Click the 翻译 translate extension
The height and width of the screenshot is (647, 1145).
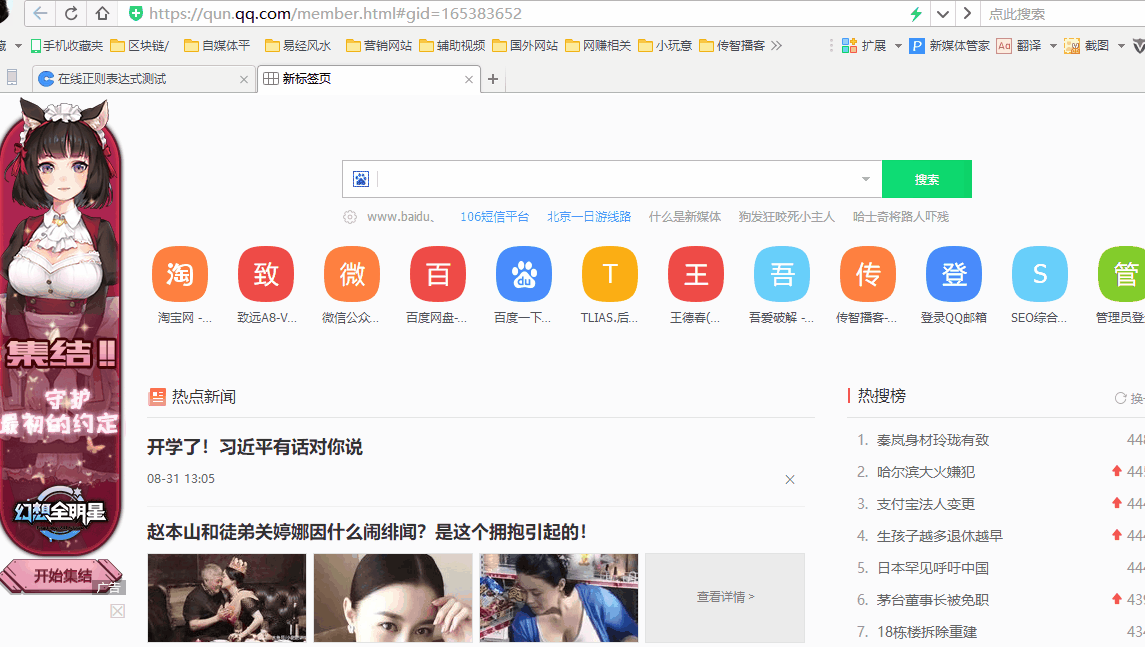1019,45
